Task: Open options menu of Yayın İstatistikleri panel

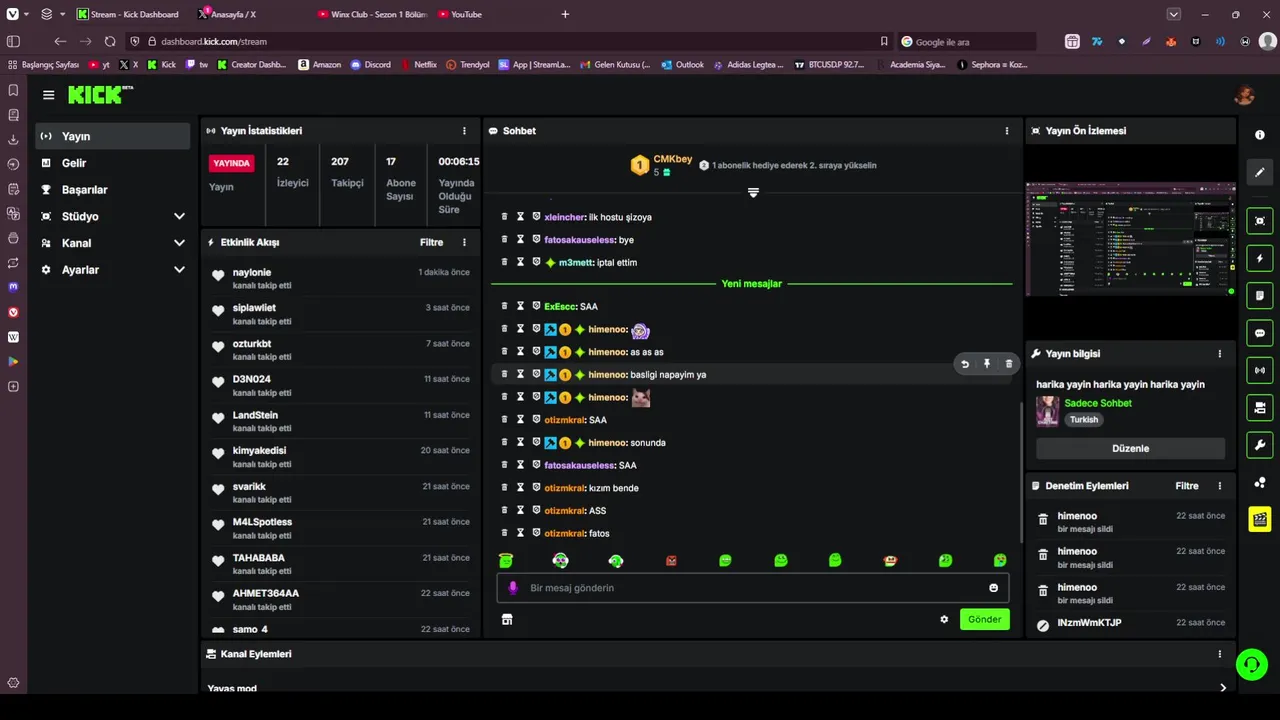Action: click(464, 131)
